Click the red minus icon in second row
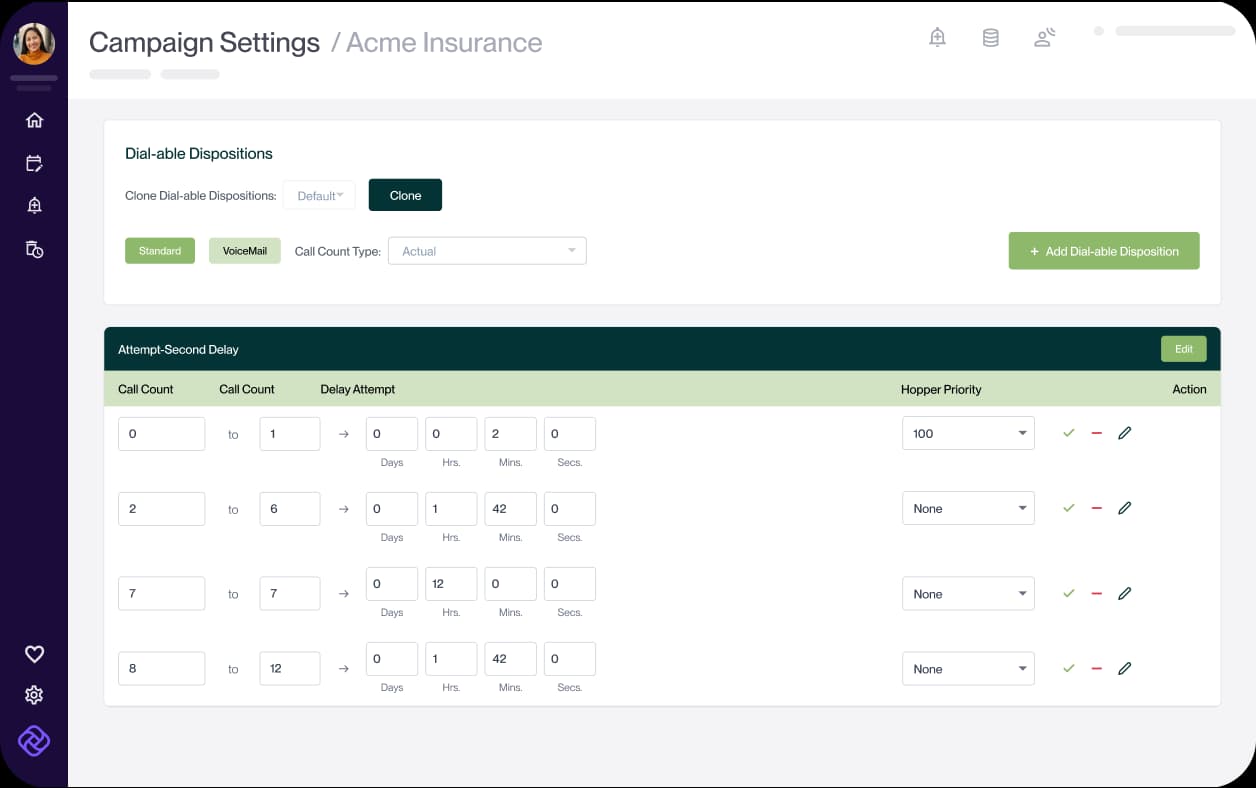The height and width of the screenshot is (788, 1256). pyautogui.click(x=1096, y=508)
